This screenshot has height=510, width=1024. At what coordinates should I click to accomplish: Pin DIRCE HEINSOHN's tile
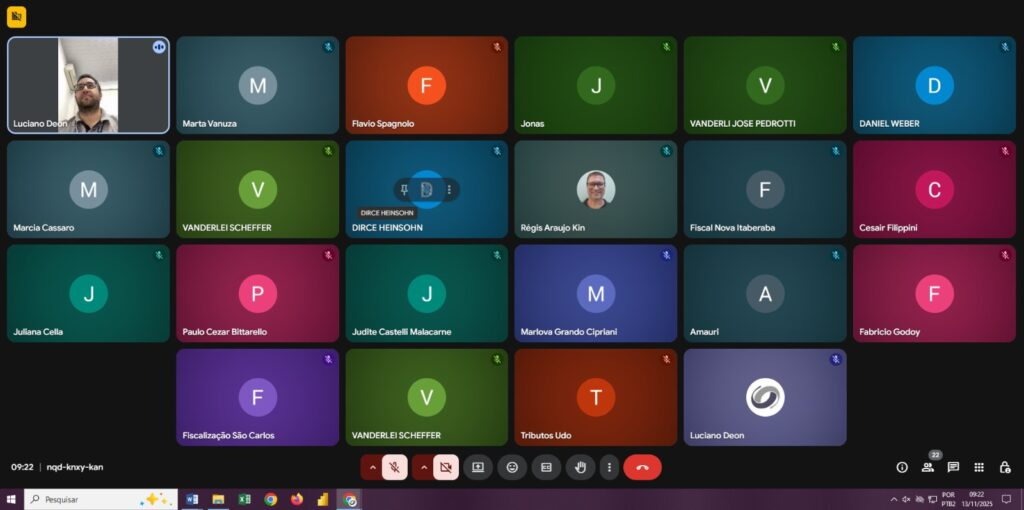(x=404, y=189)
